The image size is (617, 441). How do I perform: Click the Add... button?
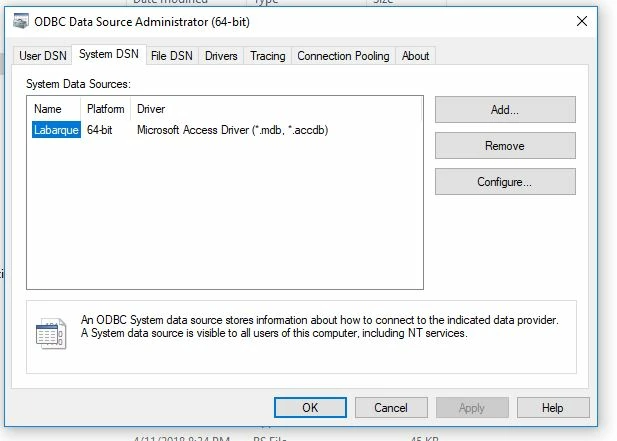pyautogui.click(x=505, y=110)
